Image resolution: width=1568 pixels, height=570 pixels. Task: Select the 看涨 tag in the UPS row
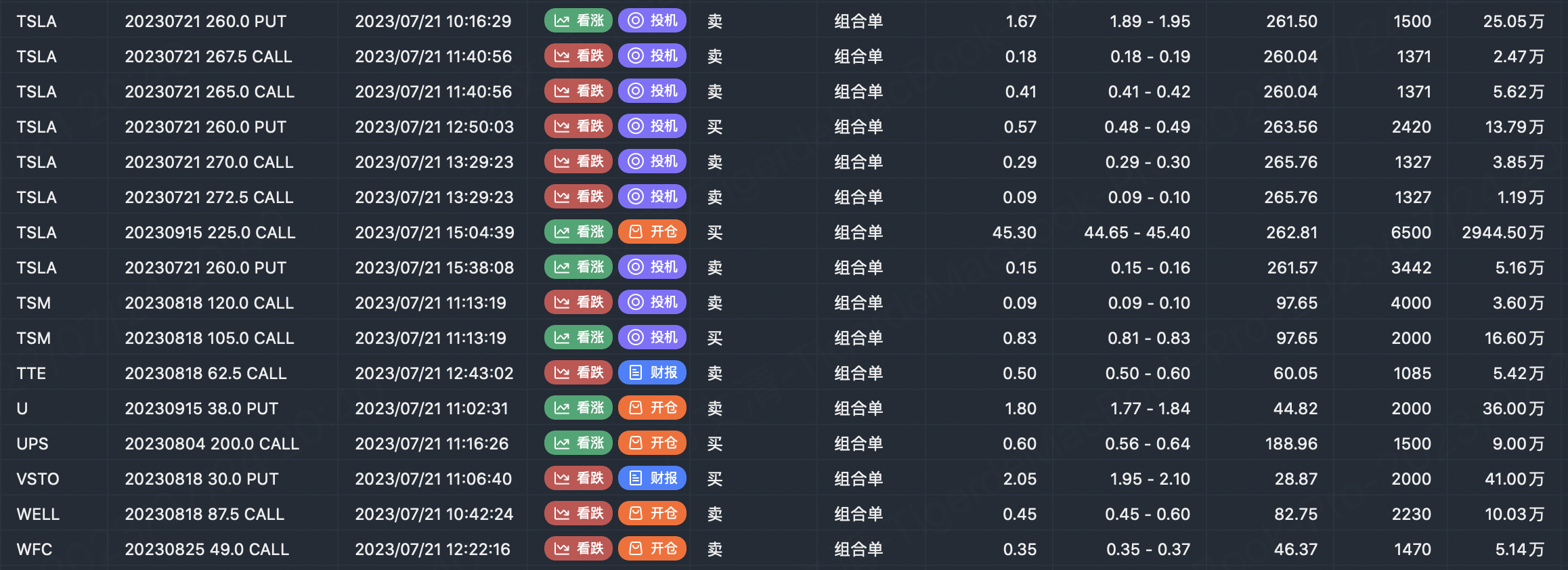tap(578, 443)
